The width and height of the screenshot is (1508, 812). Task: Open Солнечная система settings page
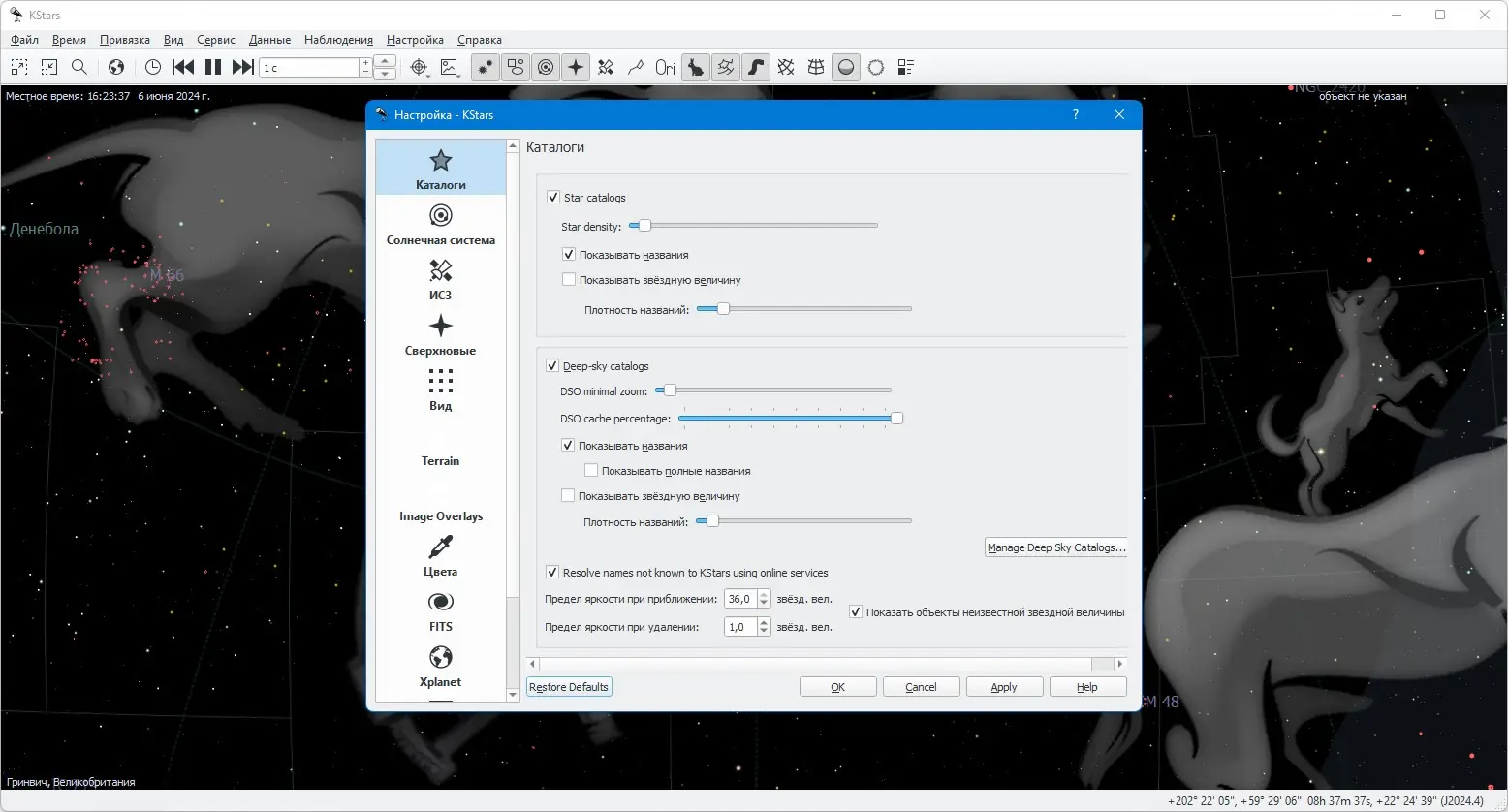pyautogui.click(x=441, y=224)
